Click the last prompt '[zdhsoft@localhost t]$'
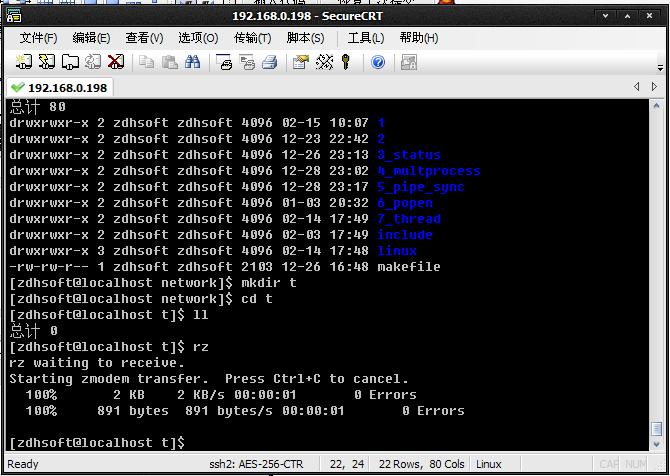Image resolution: width=670 pixels, height=476 pixels. tap(97, 443)
